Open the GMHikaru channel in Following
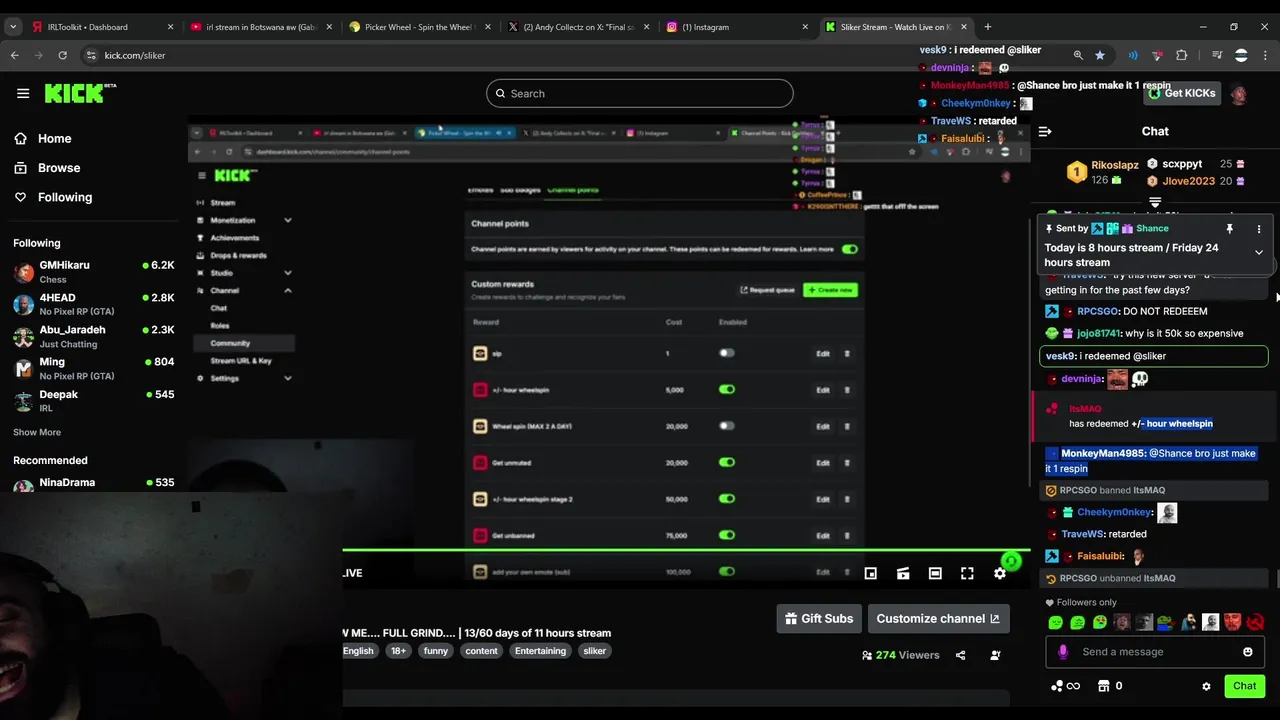This screenshot has width=1280, height=720. (94, 272)
